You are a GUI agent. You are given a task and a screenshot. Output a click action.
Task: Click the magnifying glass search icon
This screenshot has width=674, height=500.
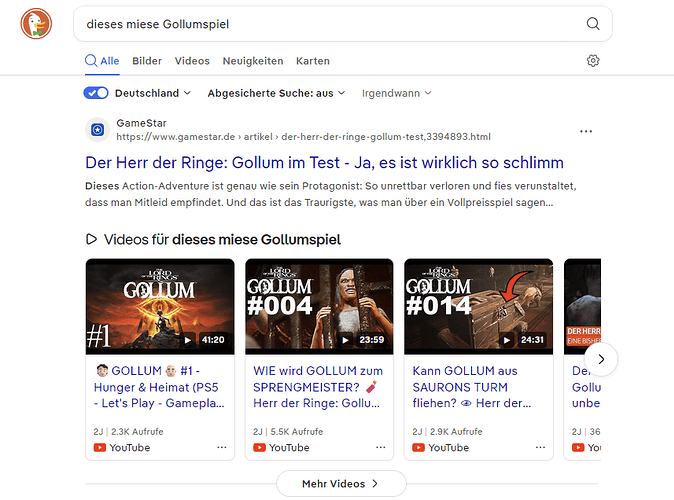click(x=593, y=23)
